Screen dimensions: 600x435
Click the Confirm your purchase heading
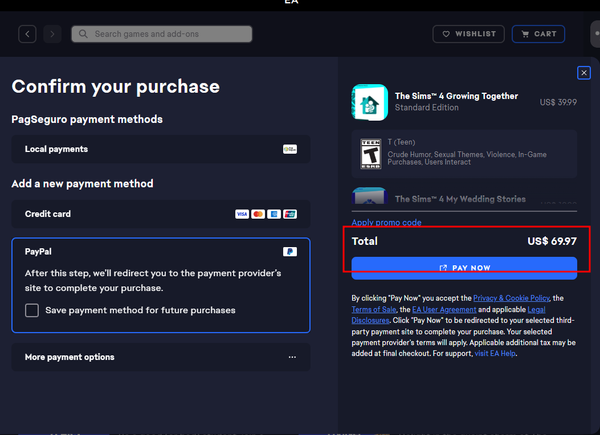pyautogui.click(x=116, y=86)
